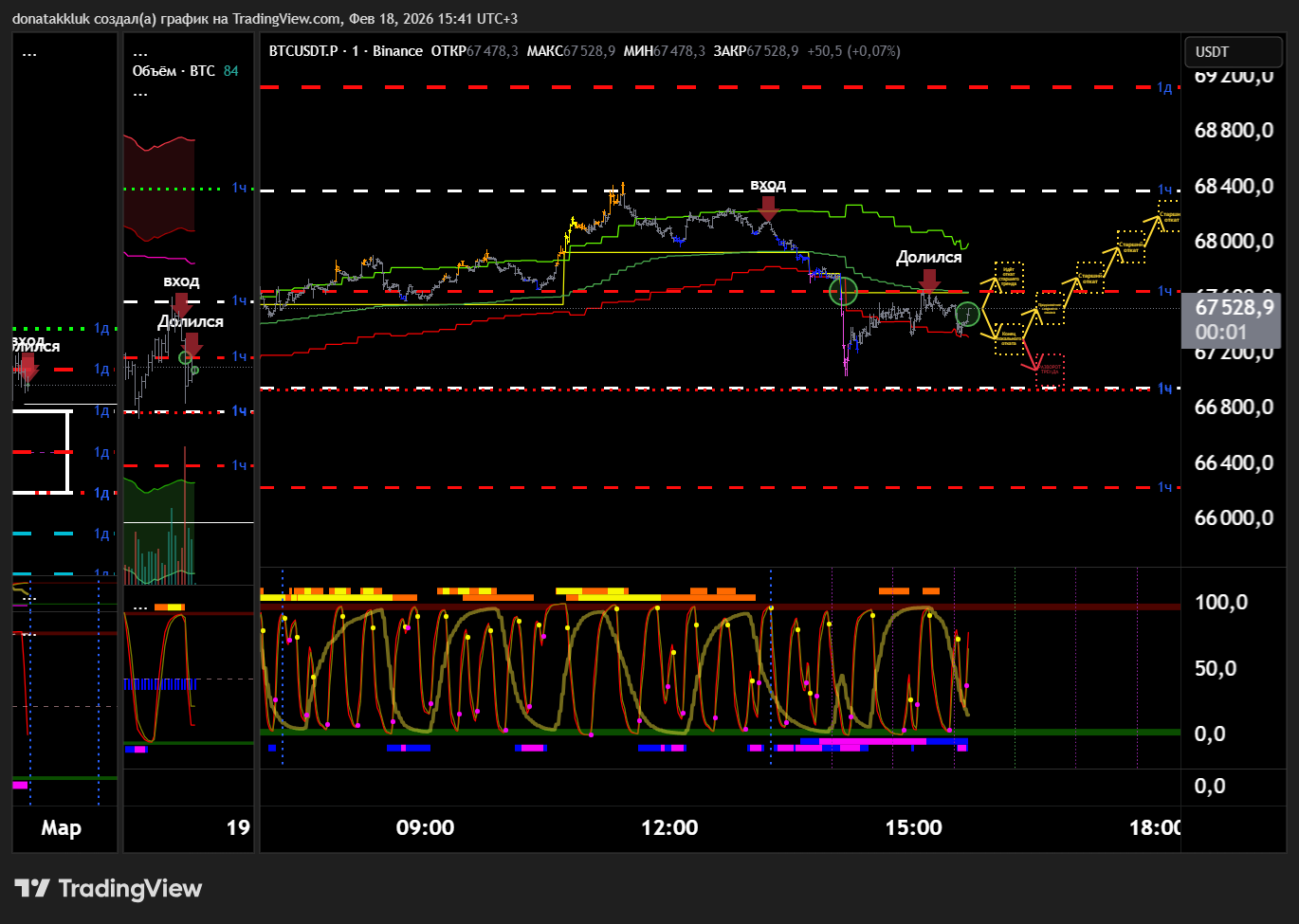Click the BTCUSDT.P symbol title
The width and height of the screenshot is (1299, 924).
[303, 51]
